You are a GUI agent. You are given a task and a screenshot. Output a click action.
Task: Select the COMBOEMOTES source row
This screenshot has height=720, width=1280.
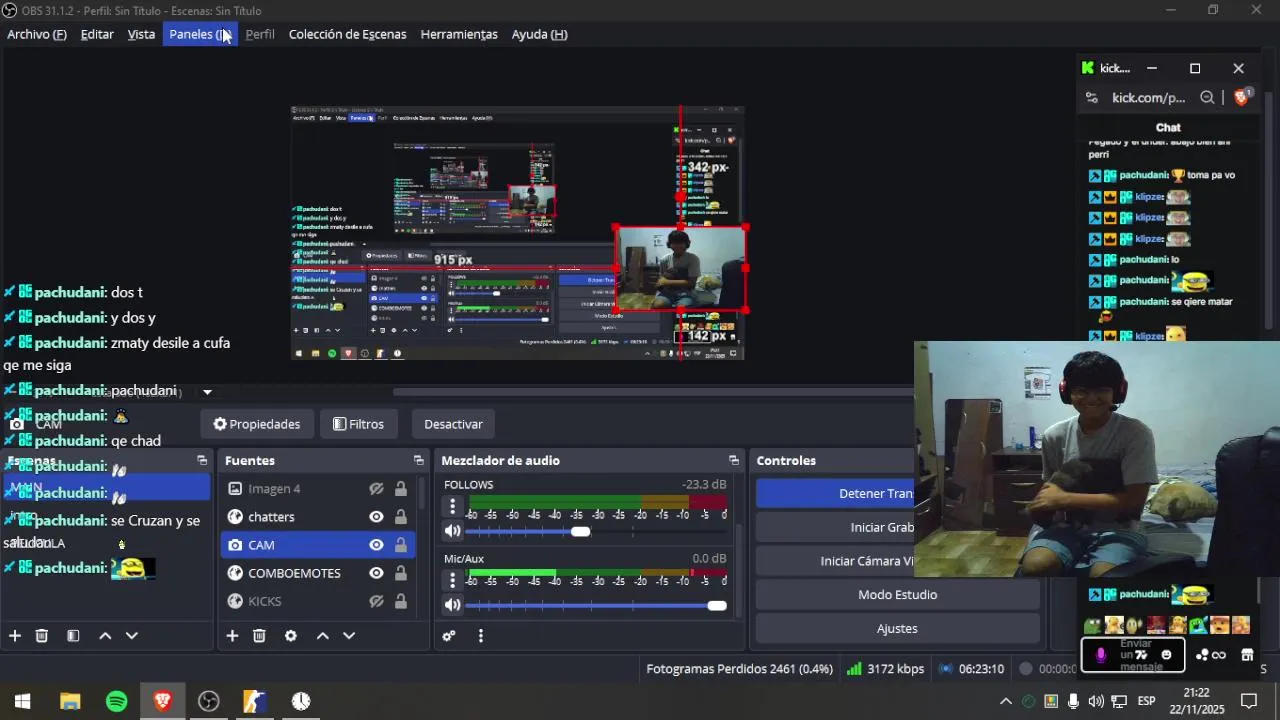(318, 573)
